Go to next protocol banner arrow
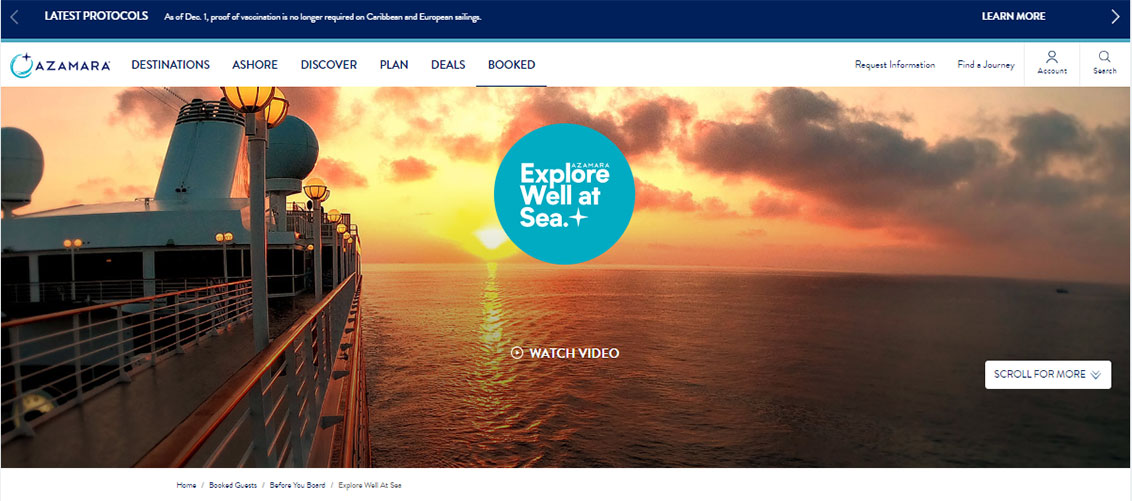The image size is (1132, 501). (1115, 17)
